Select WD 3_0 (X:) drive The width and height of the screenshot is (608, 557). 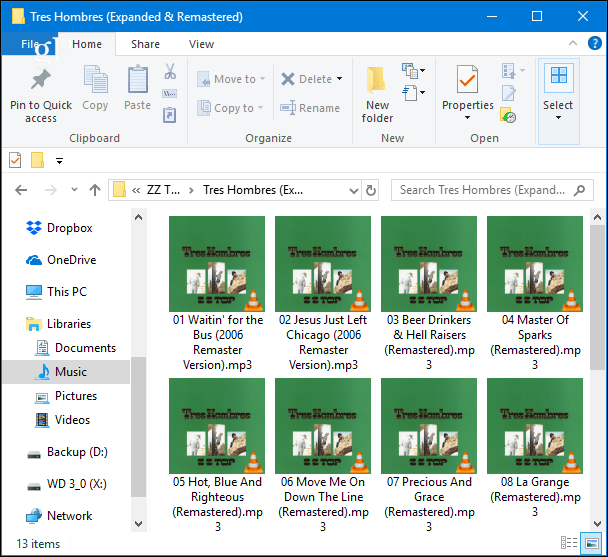tap(67, 484)
